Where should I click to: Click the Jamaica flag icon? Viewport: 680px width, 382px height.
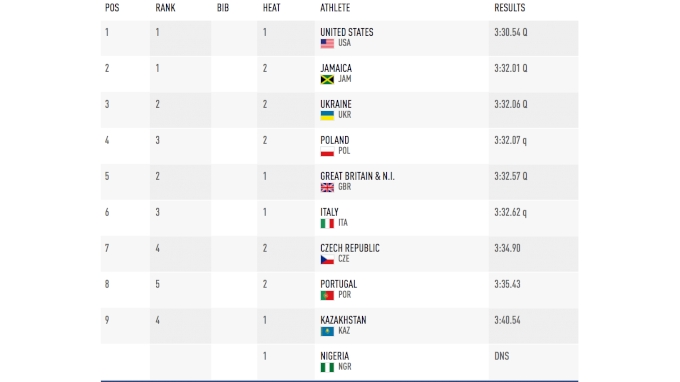(x=327, y=79)
